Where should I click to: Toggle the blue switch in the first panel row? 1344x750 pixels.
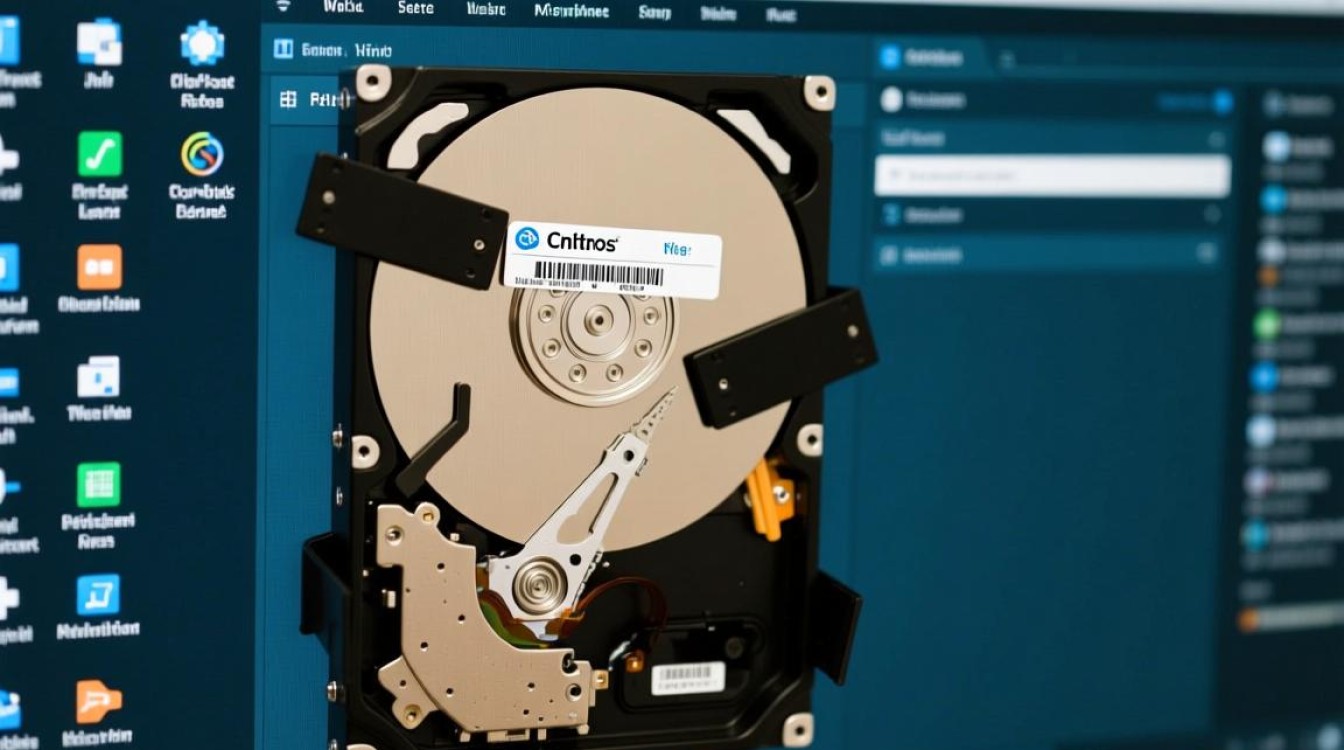click(1220, 100)
